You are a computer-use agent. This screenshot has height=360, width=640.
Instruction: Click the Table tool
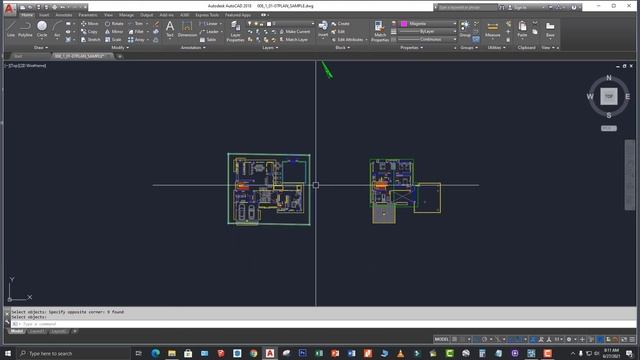coord(208,40)
